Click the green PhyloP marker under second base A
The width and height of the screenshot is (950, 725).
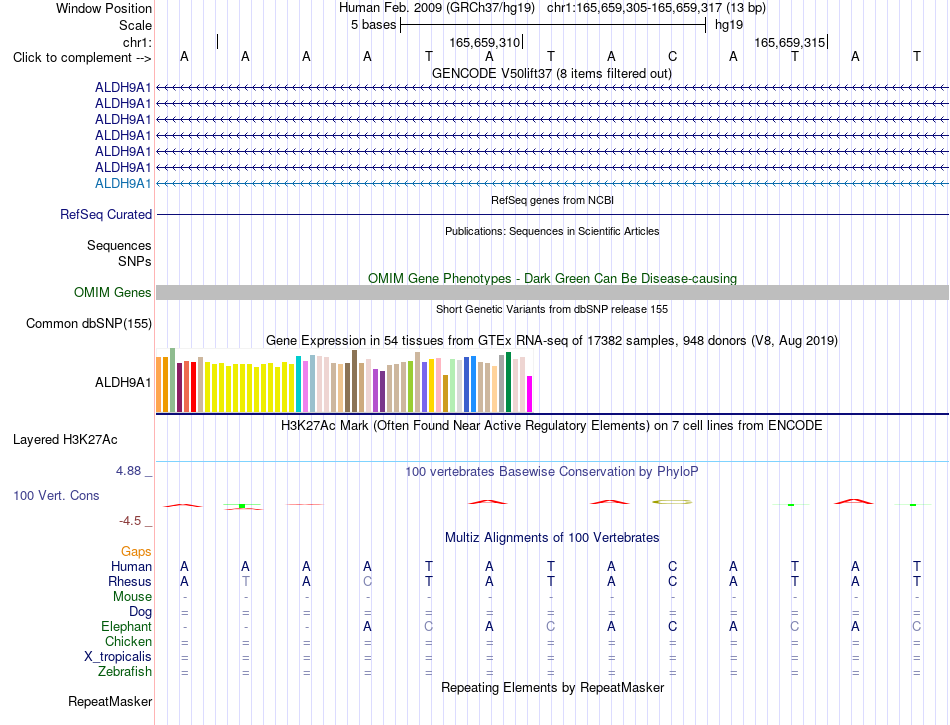coord(242,506)
